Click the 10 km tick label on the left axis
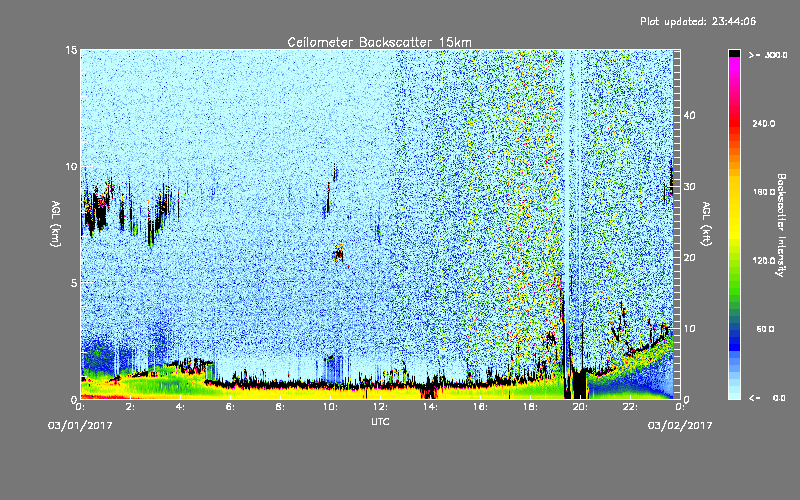The height and width of the screenshot is (500, 800). point(71,166)
